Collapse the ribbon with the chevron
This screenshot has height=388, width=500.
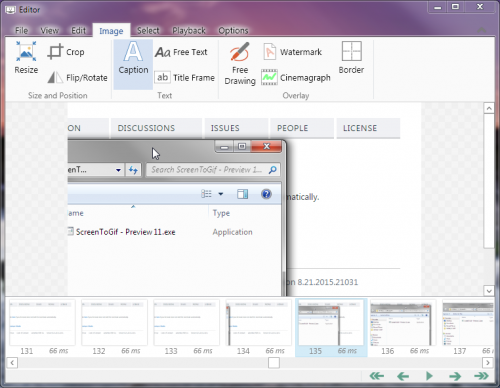(481, 30)
